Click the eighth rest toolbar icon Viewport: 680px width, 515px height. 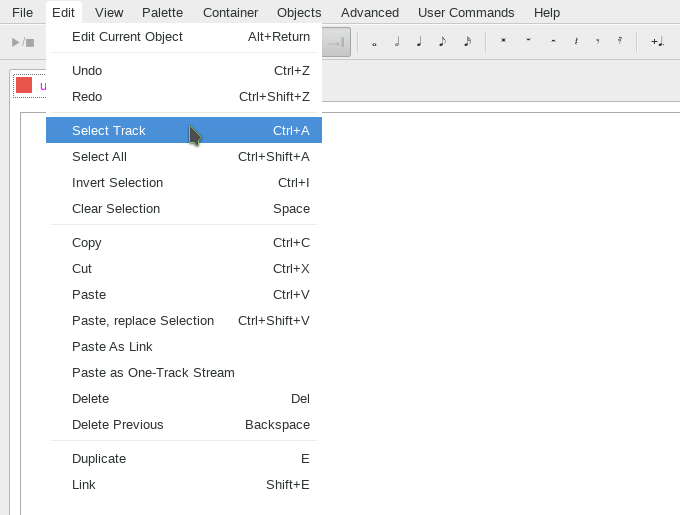(598, 41)
